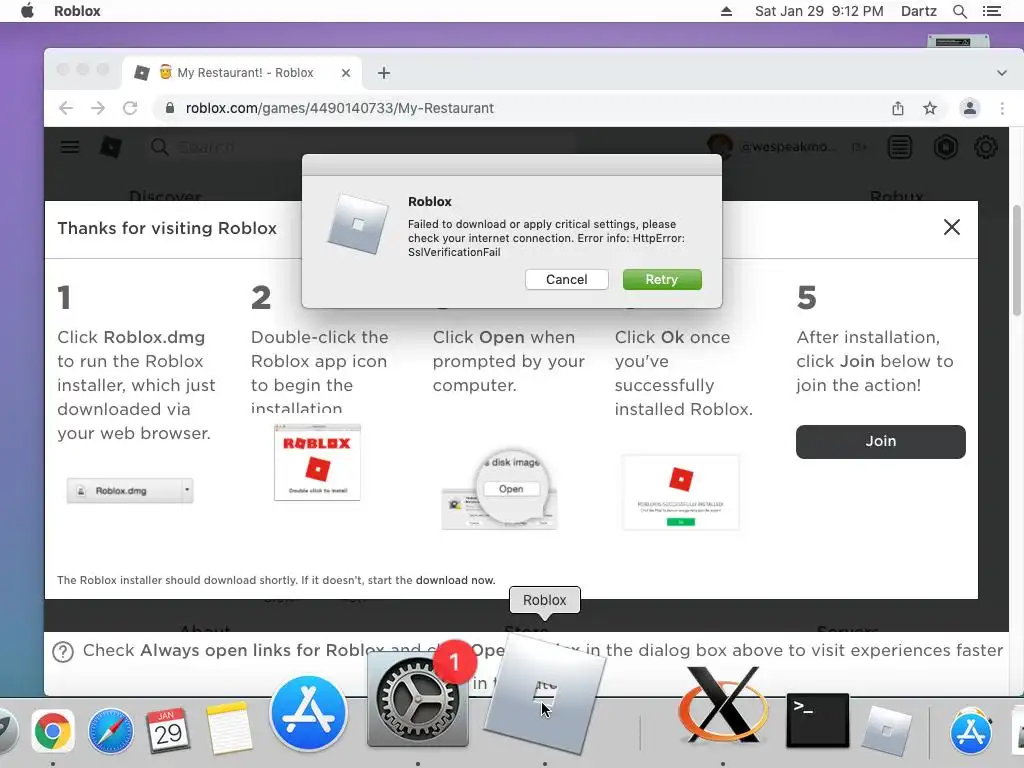The width and height of the screenshot is (1024, 768).
Task: Open a new browser tab with plus
Action: pos(384,73)
